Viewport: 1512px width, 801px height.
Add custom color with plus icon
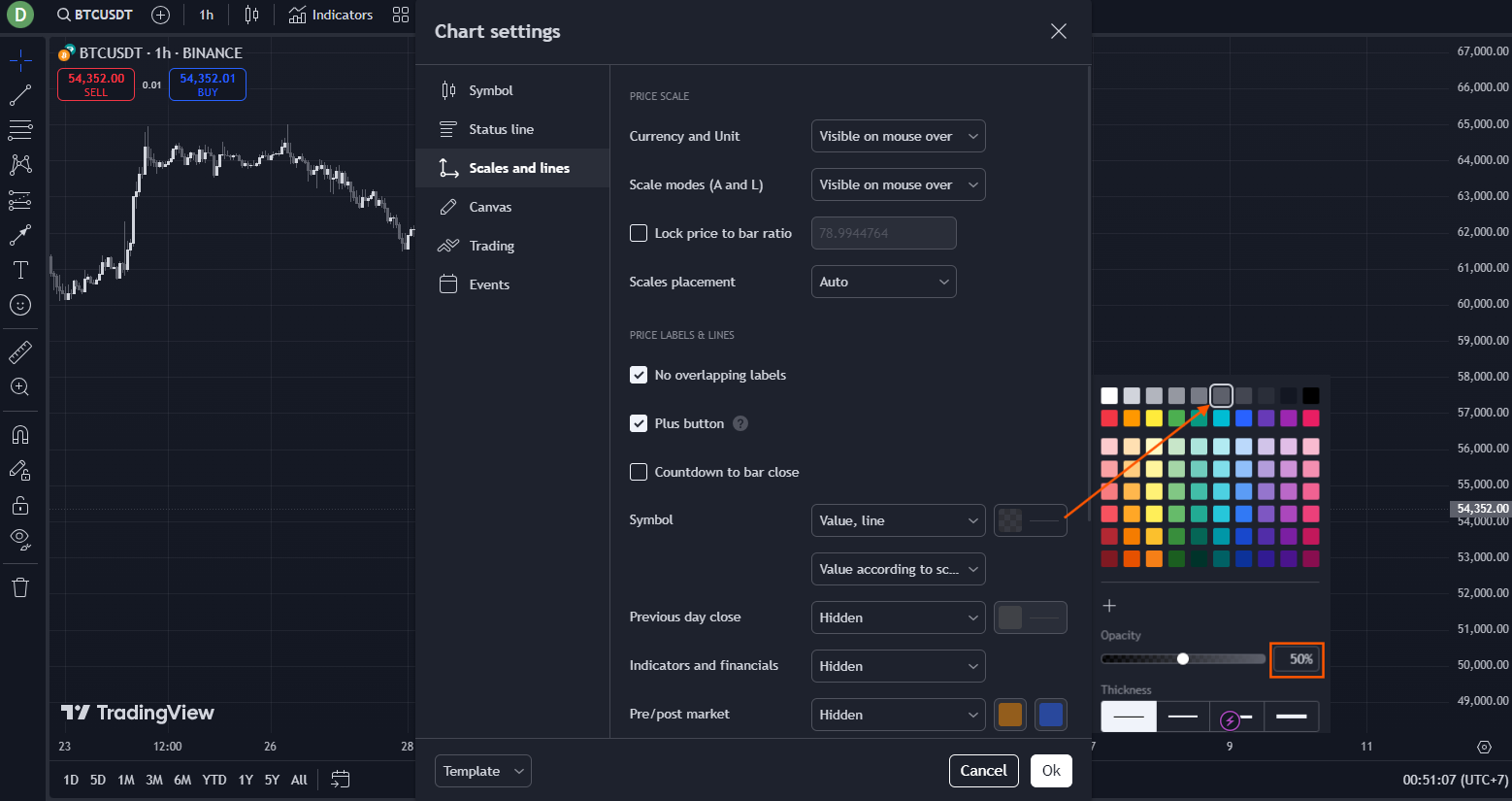[1109, 606]
